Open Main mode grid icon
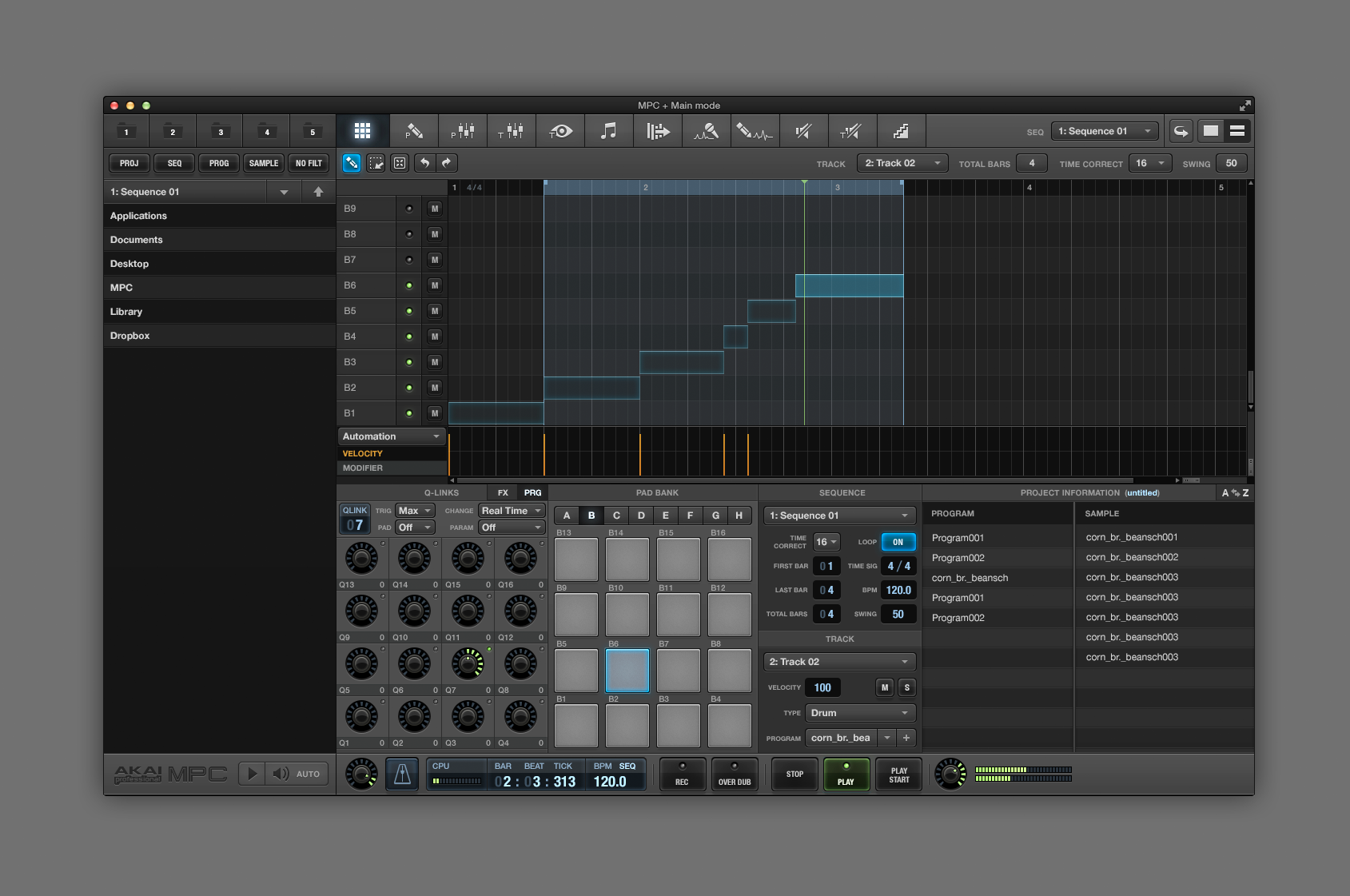1350x896 pixels. (x=363, y=131)
